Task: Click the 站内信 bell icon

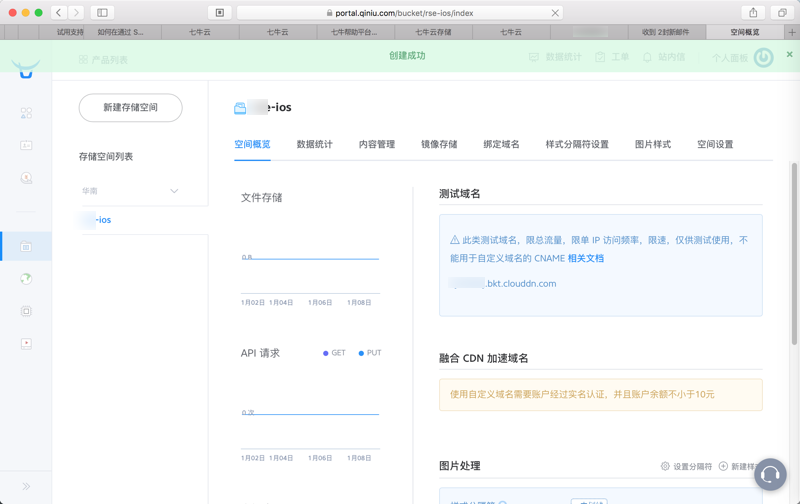Action: click(x=647, y=58)
